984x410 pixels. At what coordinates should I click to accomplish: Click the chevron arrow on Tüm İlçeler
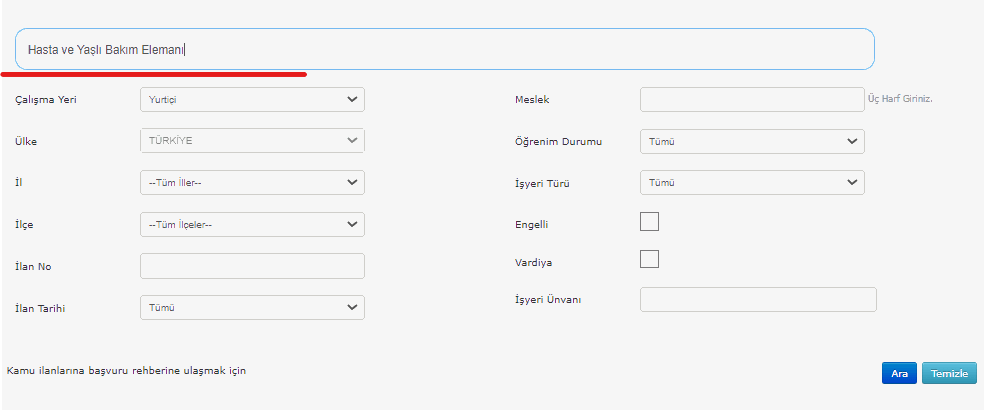pos(351,224)
